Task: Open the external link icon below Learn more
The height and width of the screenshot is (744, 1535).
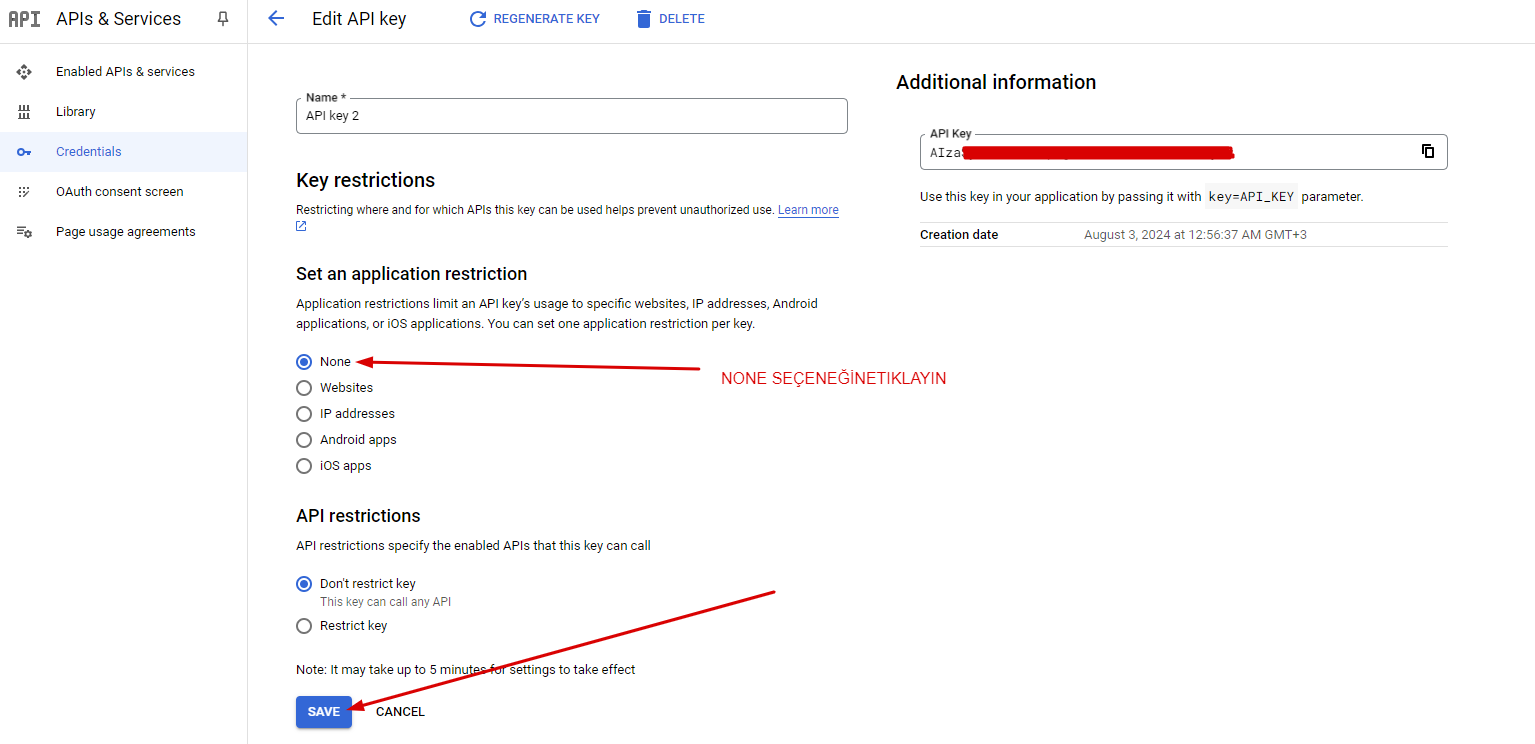Action: click(x=301, y=226)
